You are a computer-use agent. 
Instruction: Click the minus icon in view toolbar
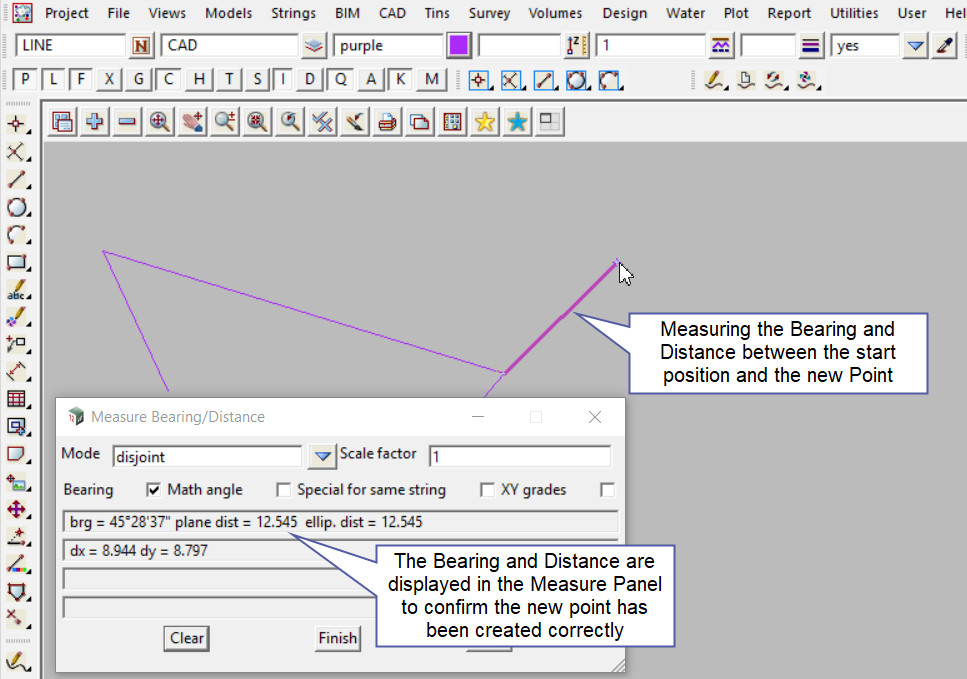coord(127,121)
